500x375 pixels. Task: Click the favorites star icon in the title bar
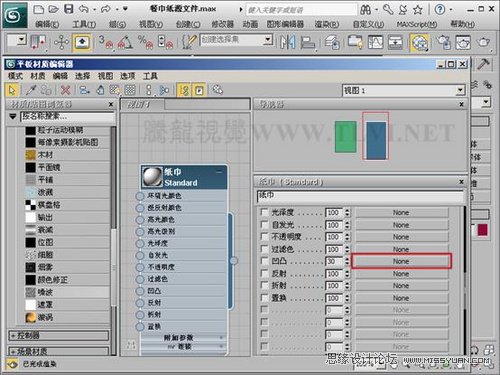tap(418, 10)
